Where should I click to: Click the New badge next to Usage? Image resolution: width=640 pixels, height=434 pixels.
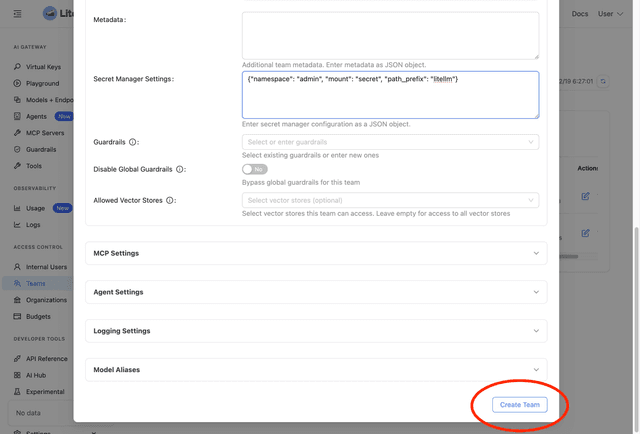click(62, 208)
